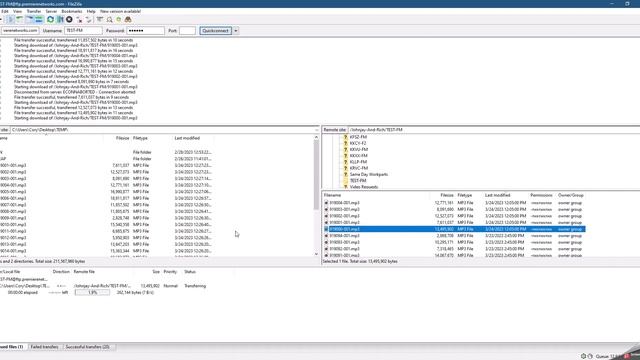Viewport: 640px width, 360px height.
Task: Click the Password input field
Action: coord(145,31)
